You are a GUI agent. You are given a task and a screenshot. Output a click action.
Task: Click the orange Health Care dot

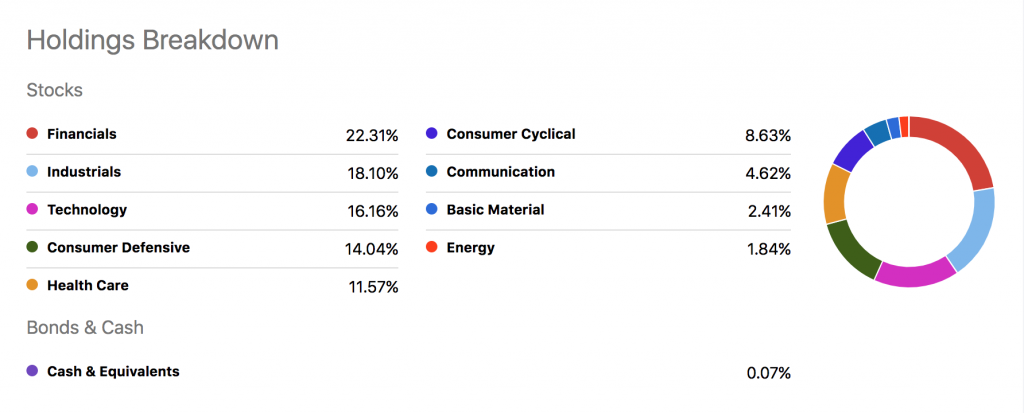click(32, 285)
